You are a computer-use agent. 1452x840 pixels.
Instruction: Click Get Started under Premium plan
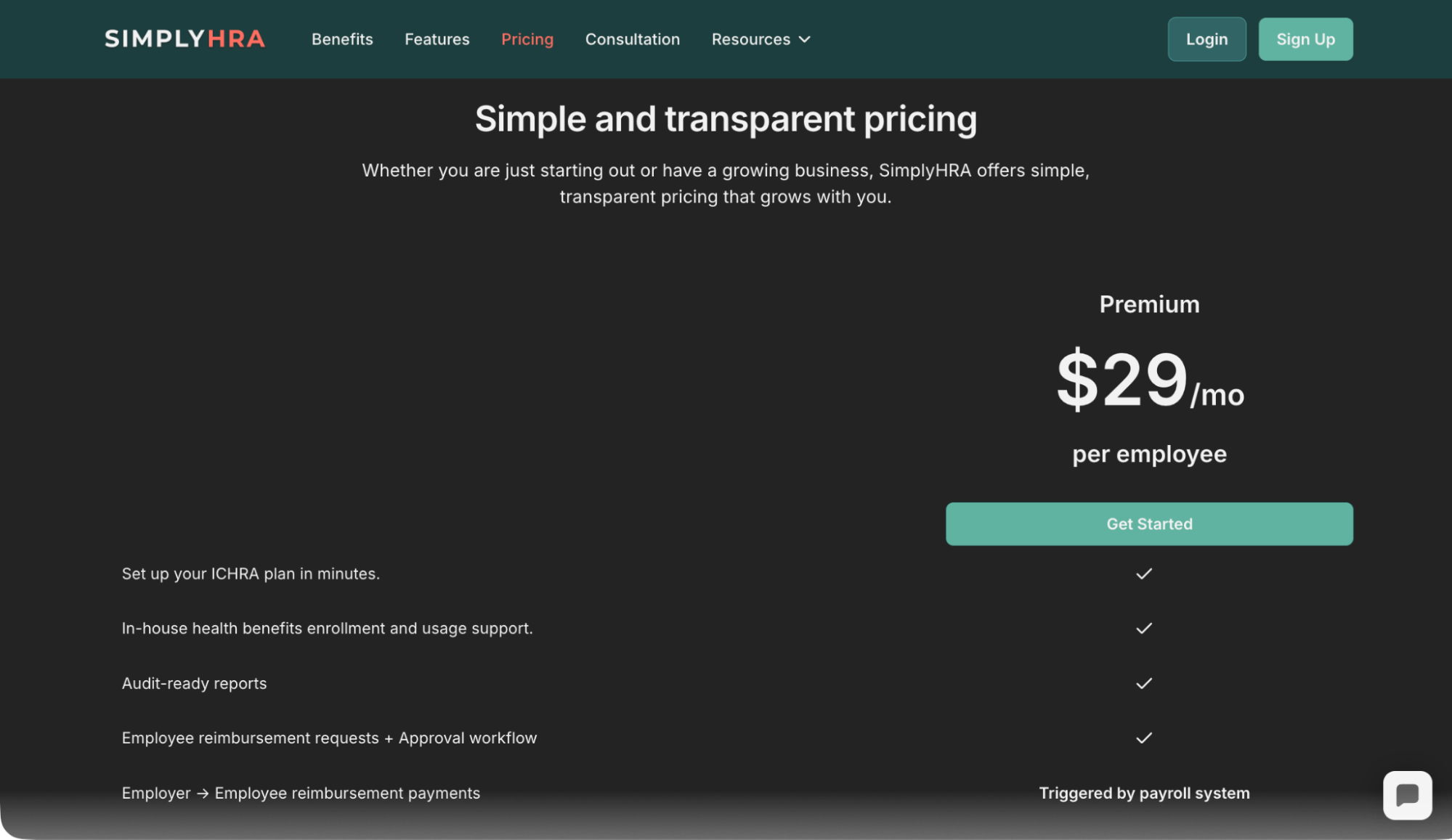1148,524
